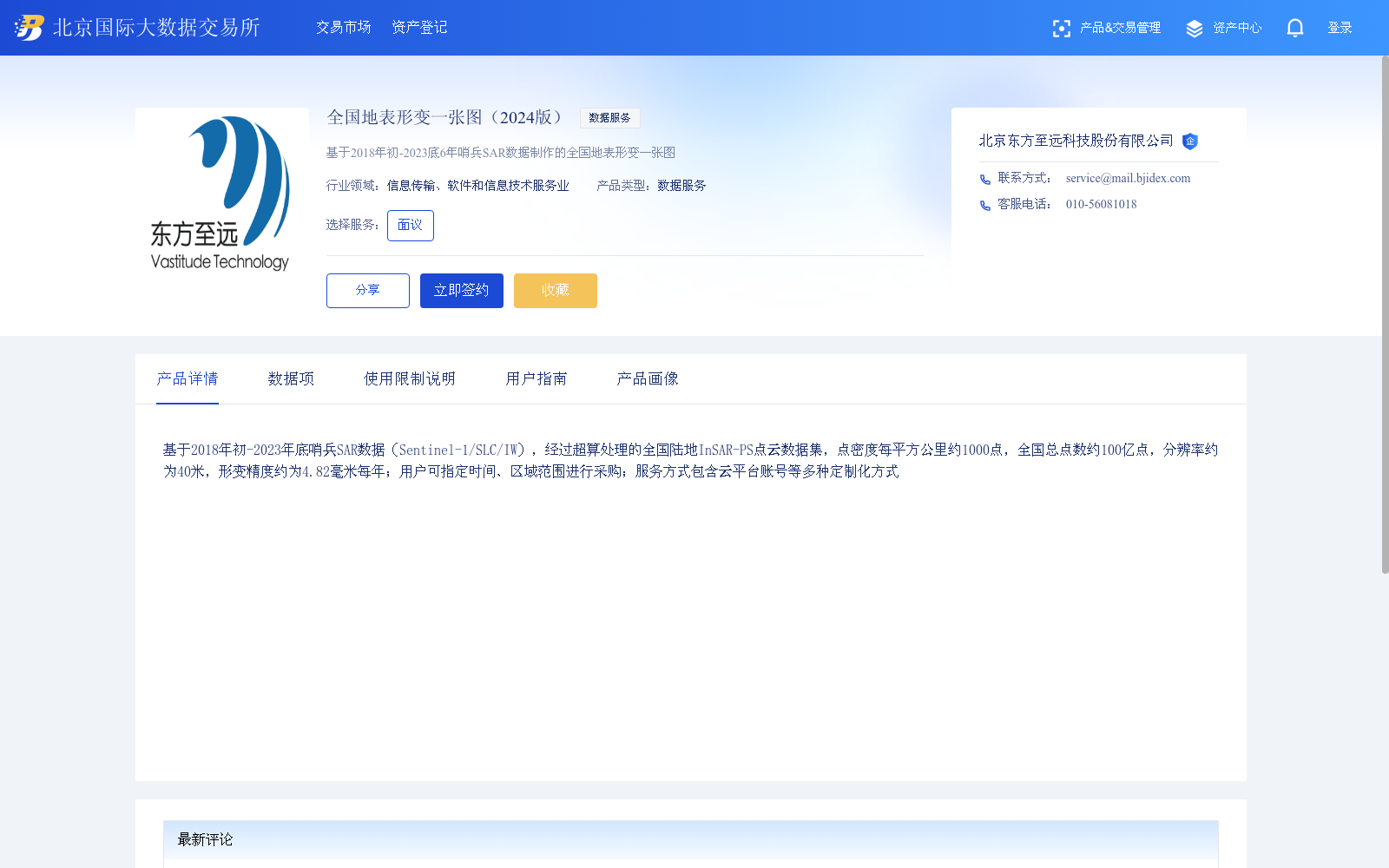Click the 最新评论 section header
The width and height of the screenshot is (1389, 868).
(691, 839)
